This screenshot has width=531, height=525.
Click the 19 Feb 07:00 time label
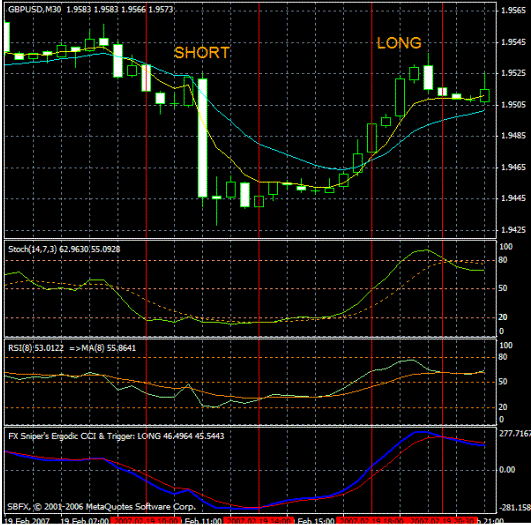point(85,521)
